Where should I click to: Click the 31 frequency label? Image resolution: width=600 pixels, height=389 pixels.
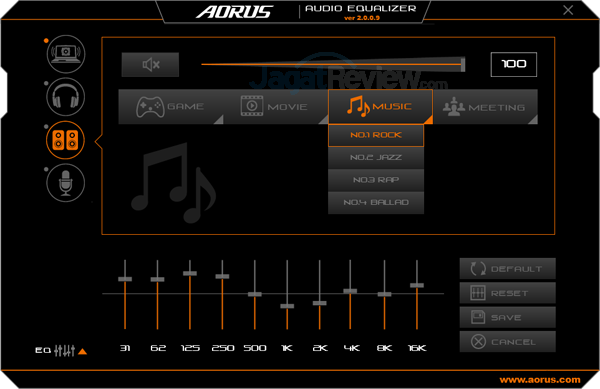(x=125, y=348)
